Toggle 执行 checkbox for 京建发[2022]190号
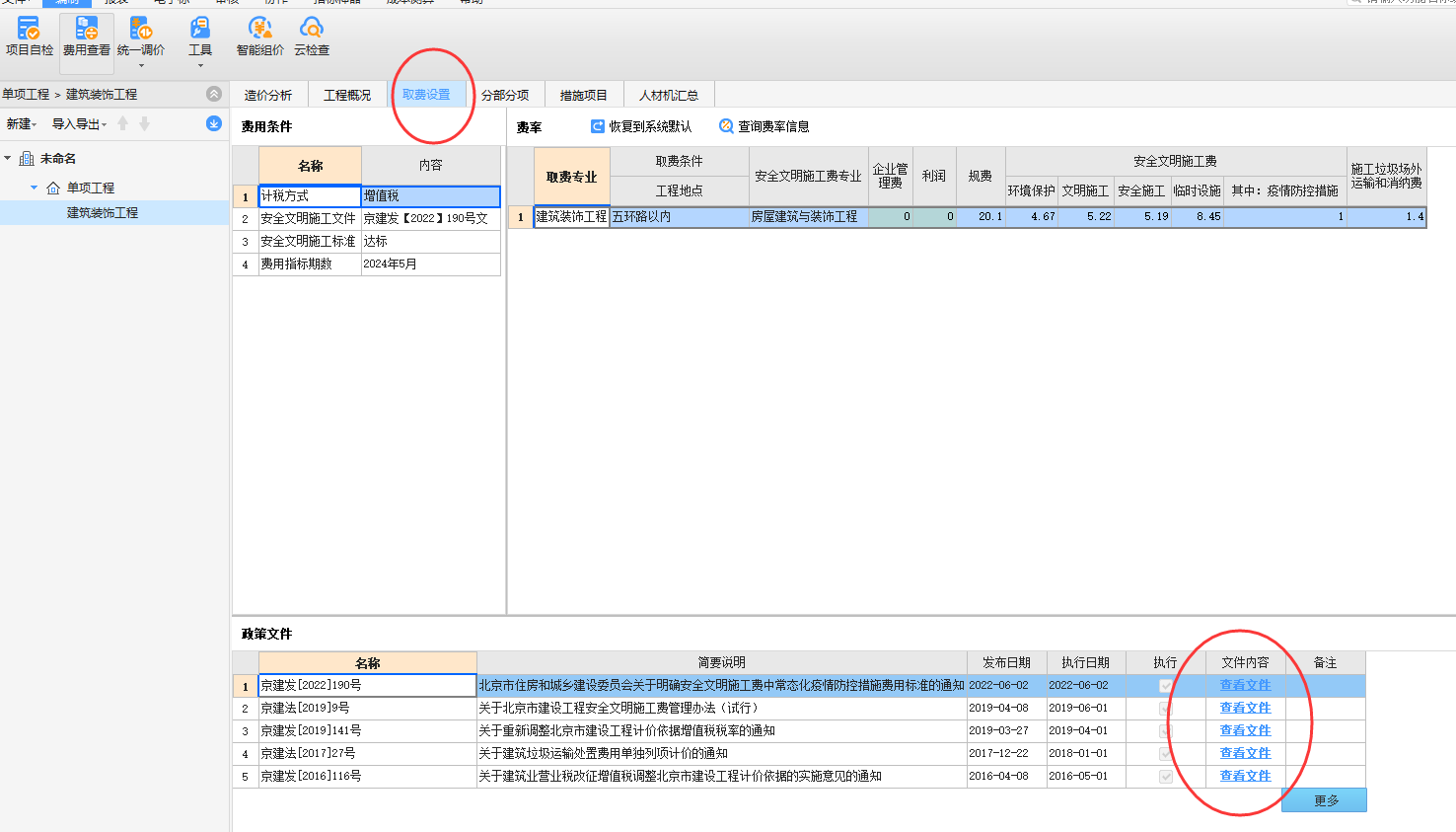1456x832 pixels. click(1165, 686)
